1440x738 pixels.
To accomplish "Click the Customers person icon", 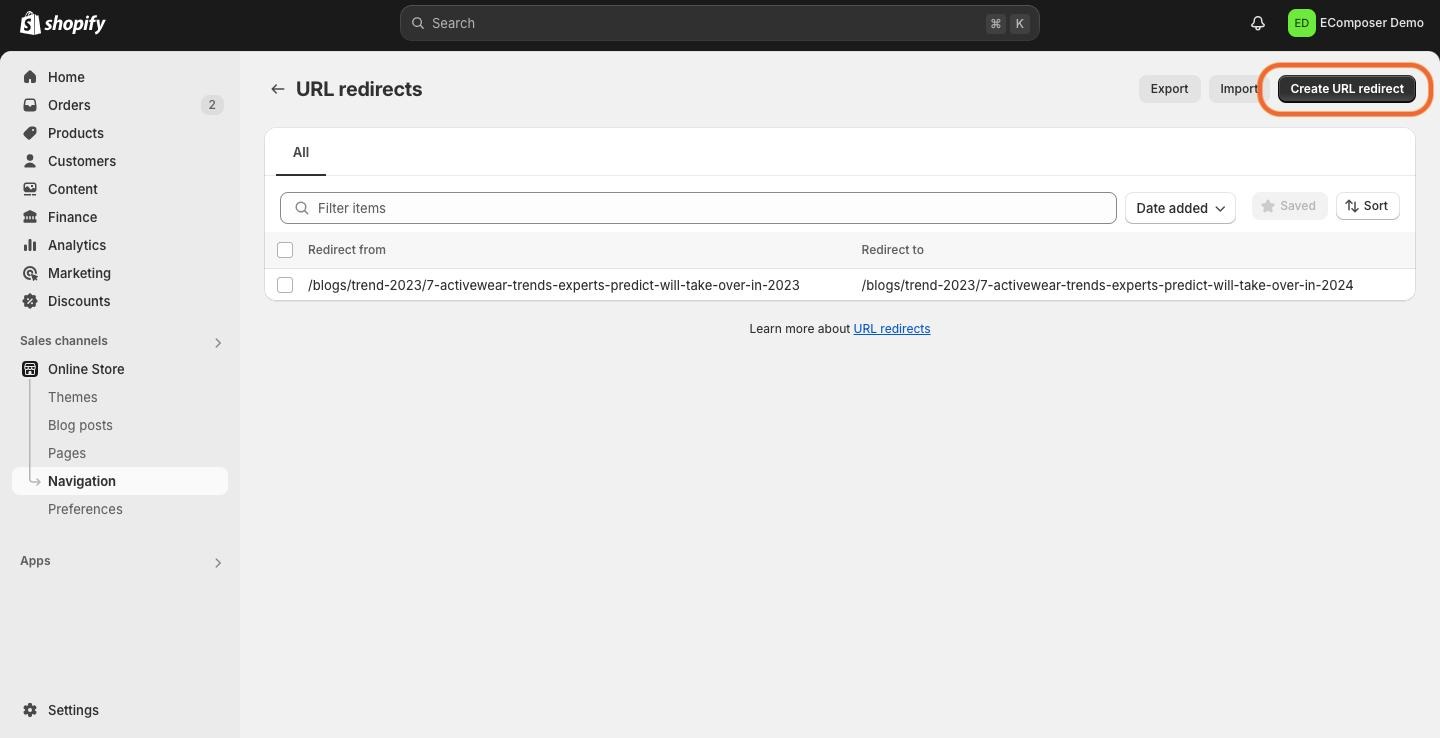I will 30,161.
